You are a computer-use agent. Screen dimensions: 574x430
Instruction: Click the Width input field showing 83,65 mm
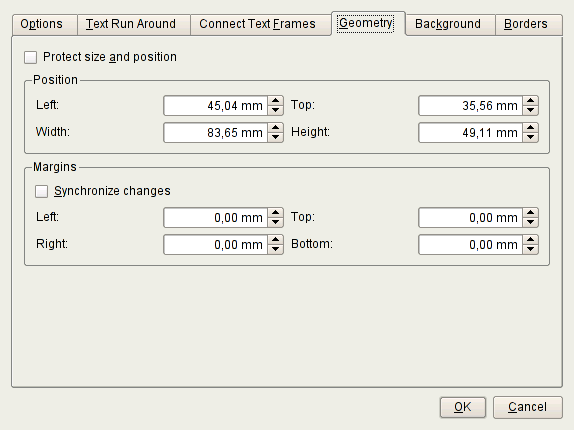[216, 132]
